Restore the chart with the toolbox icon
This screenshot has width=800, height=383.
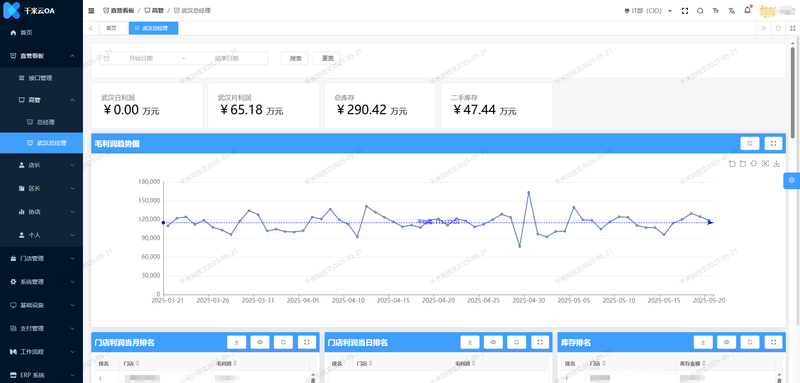tap(754, 164)
